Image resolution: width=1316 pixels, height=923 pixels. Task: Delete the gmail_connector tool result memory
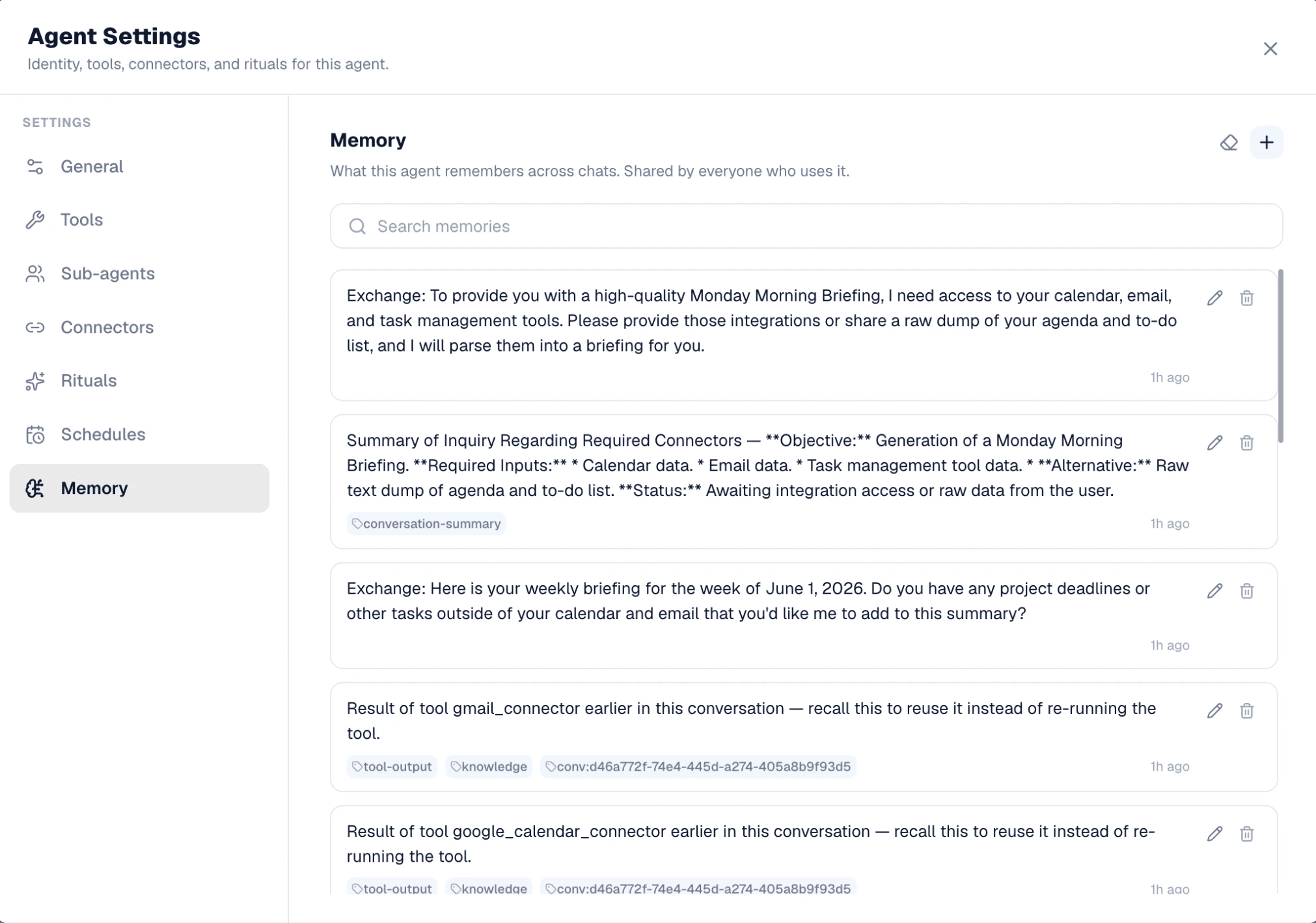coord(1246,711)
